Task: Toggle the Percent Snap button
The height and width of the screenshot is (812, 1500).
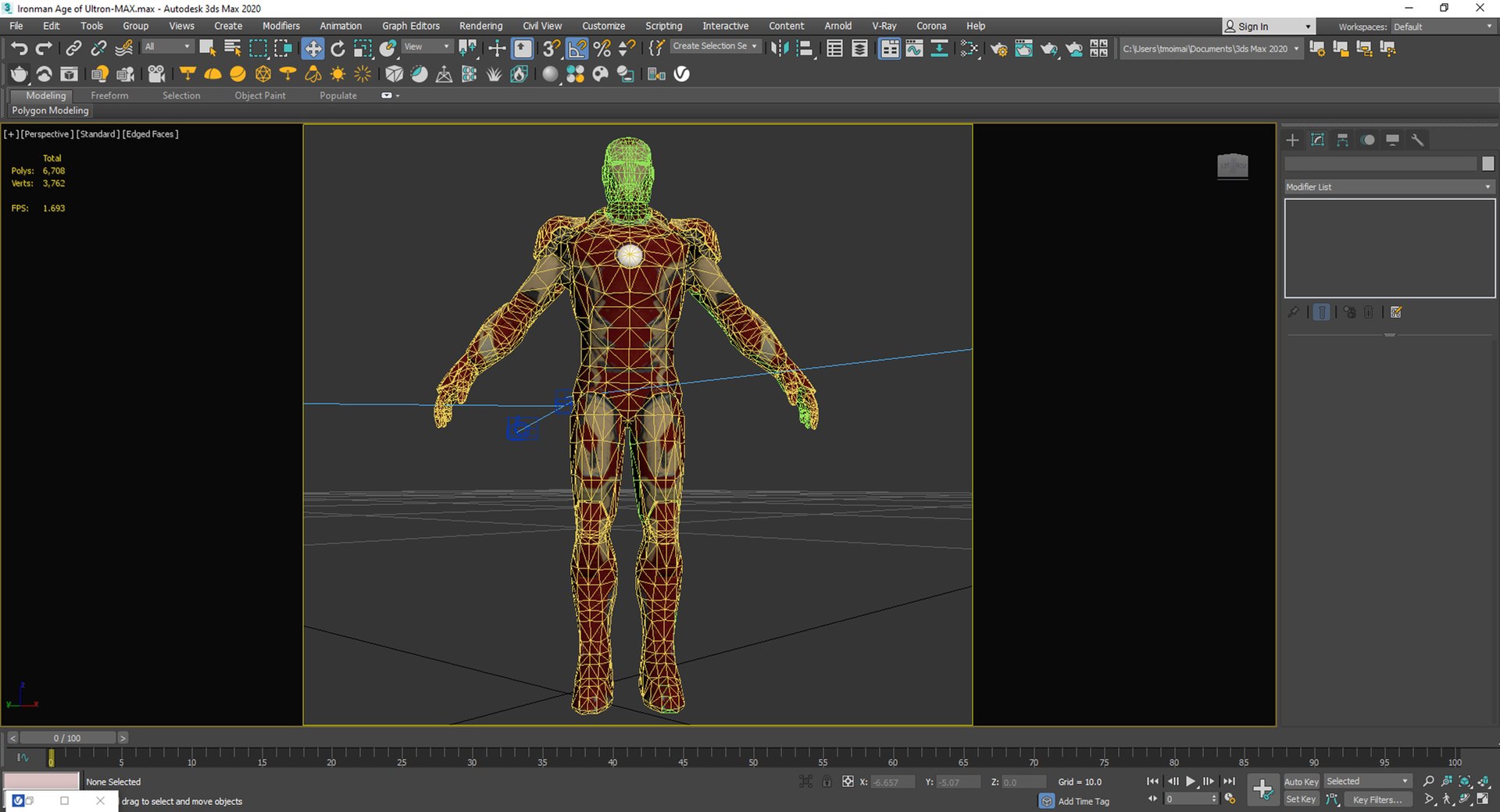Action: [602, 48]
